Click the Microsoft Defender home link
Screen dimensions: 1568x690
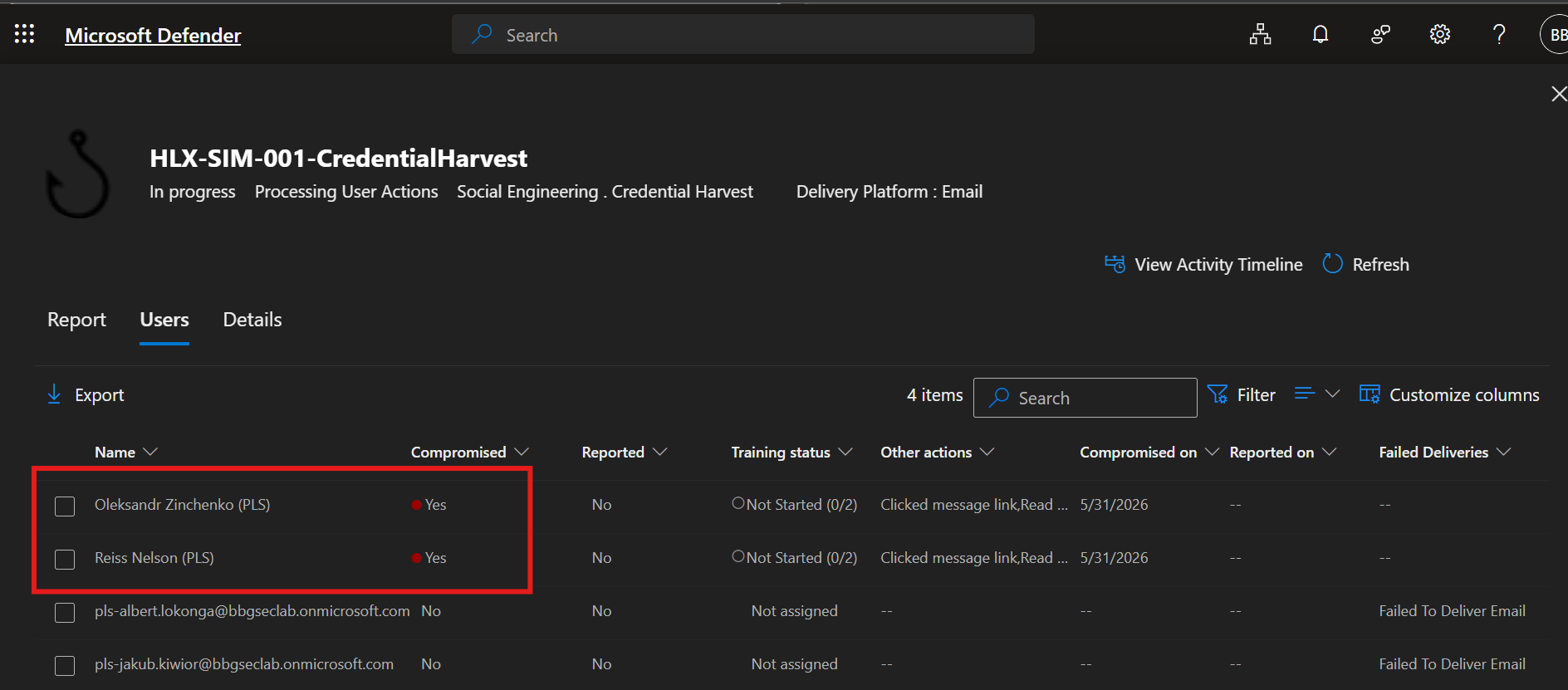(153, 35)
